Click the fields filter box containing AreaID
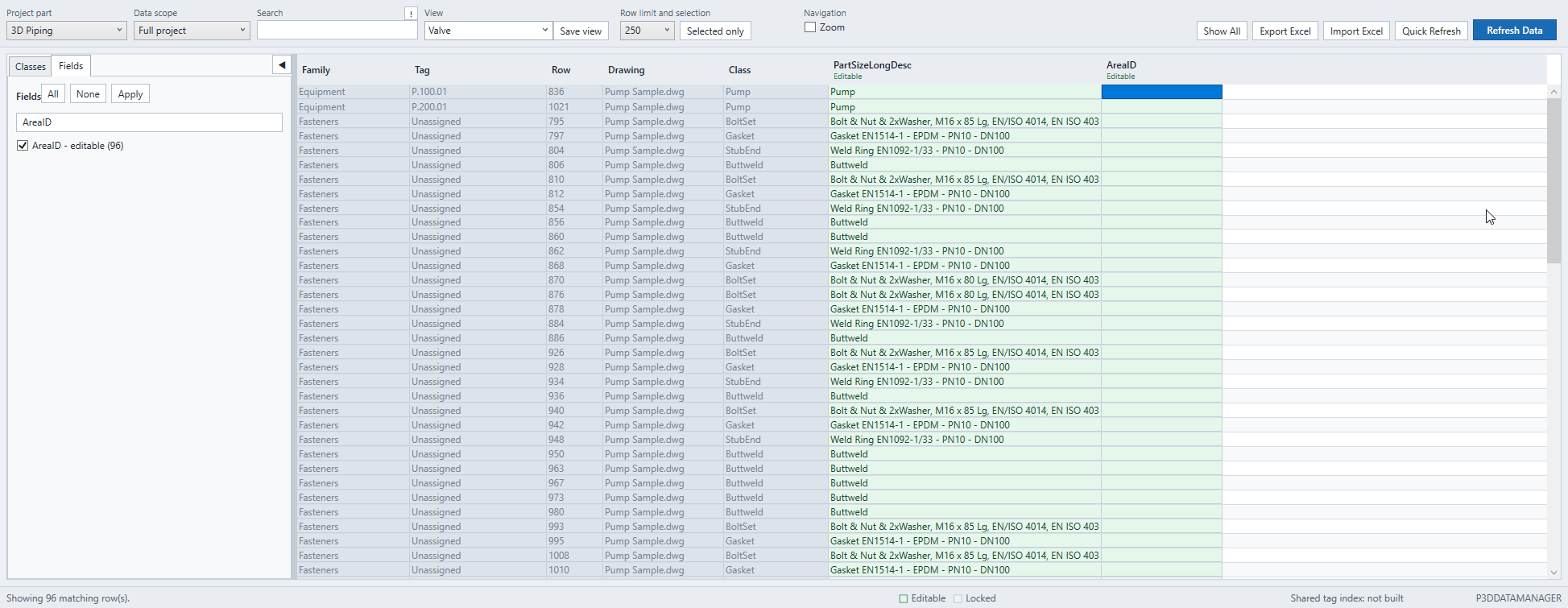The height and width of the screenshot is (608, 1568). (149, 122)
